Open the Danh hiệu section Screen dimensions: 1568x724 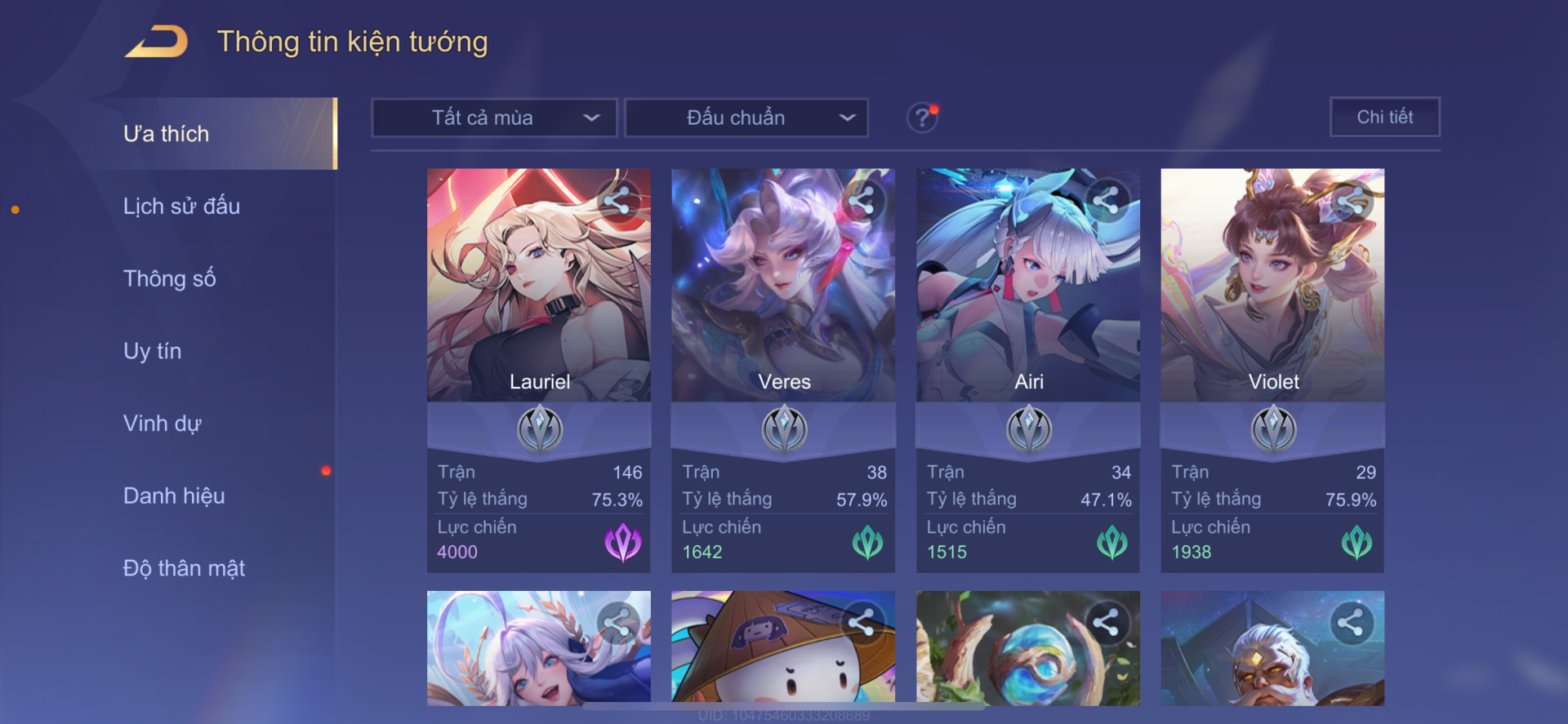174,496
